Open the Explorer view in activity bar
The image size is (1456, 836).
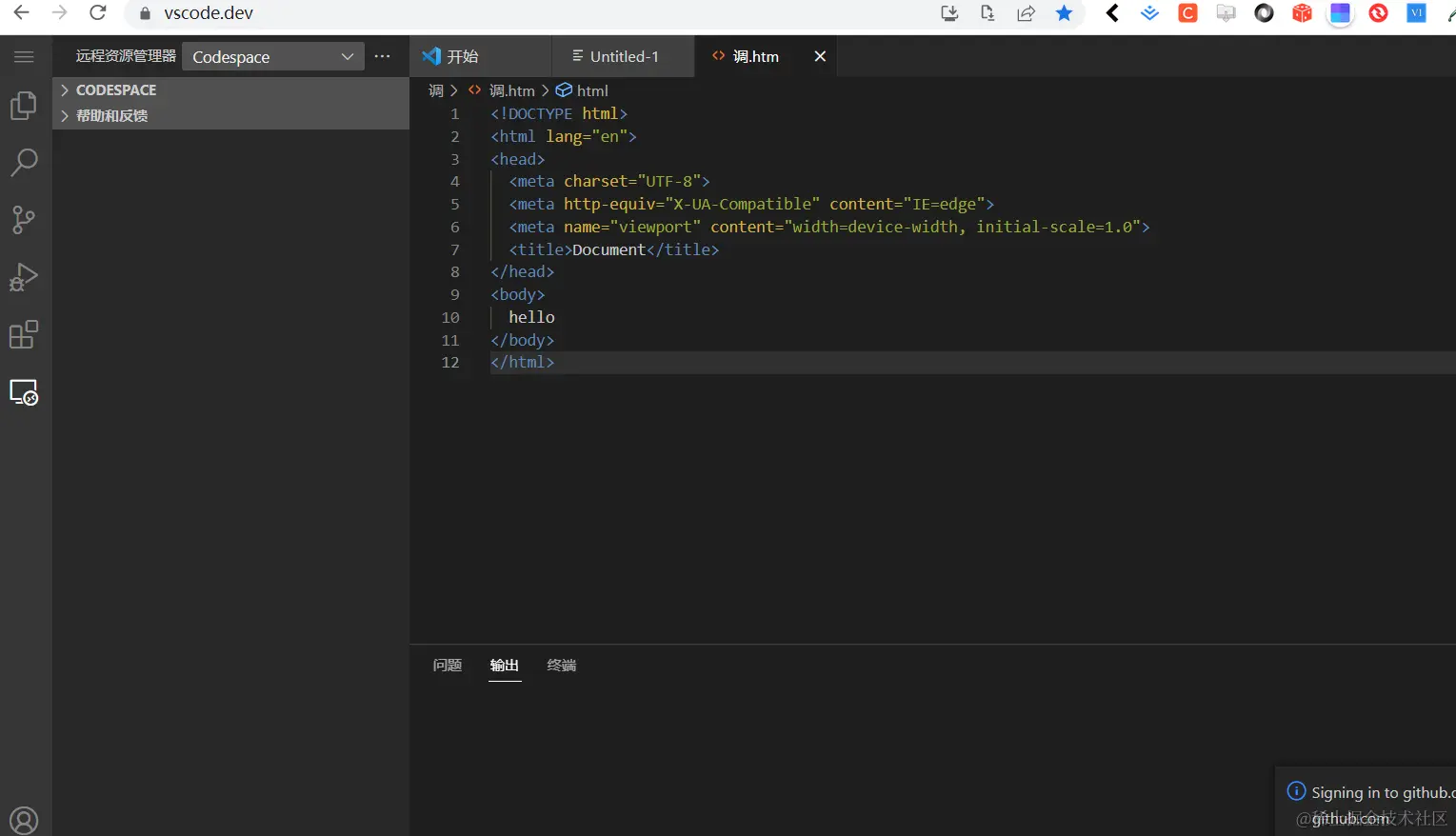click(x=24, y=106)
